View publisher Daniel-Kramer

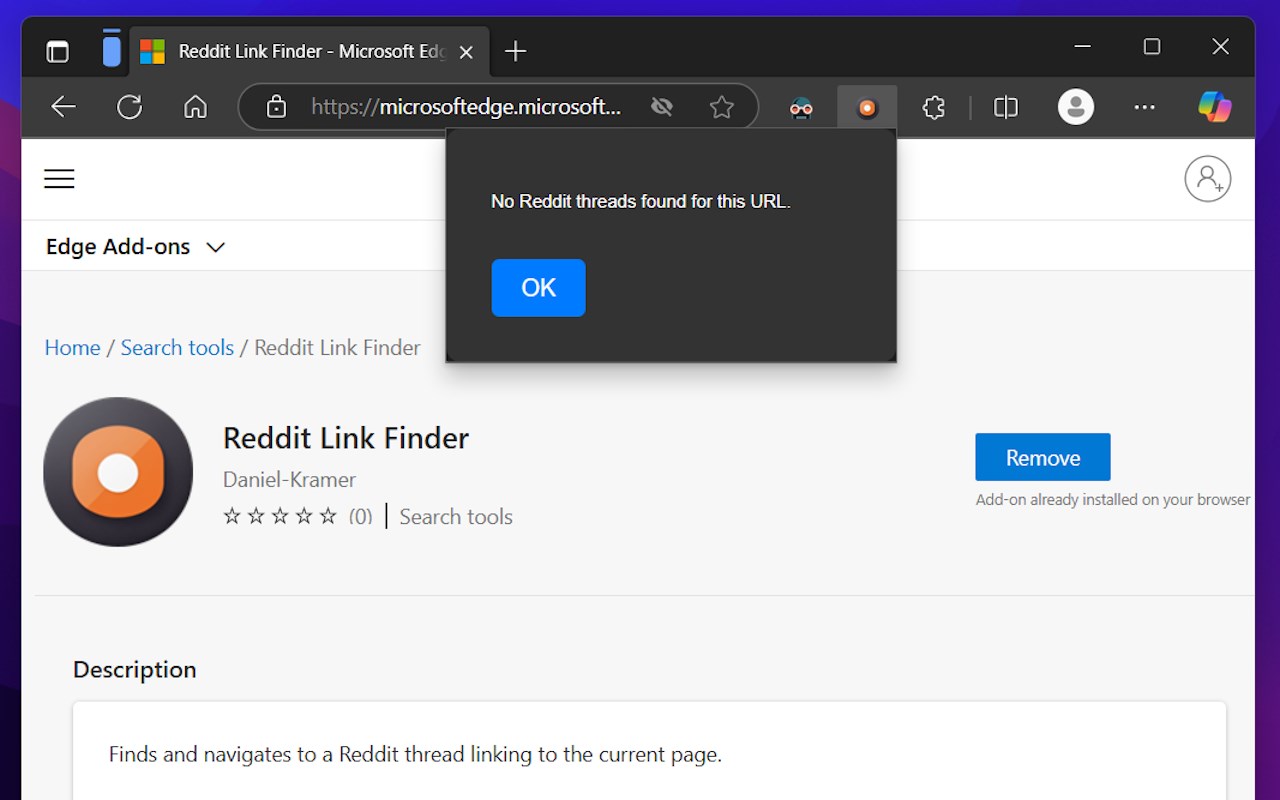point(289,480)
